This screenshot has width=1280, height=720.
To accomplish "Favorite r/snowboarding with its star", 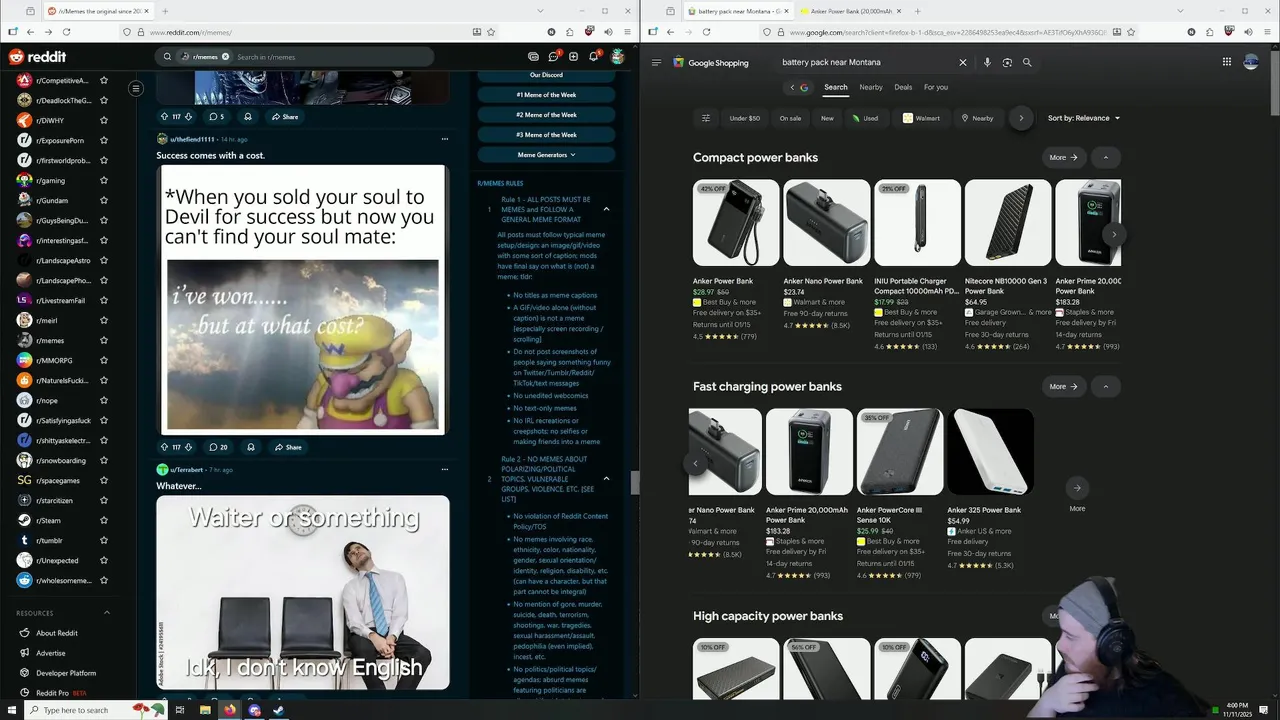I will coord(104,460).
